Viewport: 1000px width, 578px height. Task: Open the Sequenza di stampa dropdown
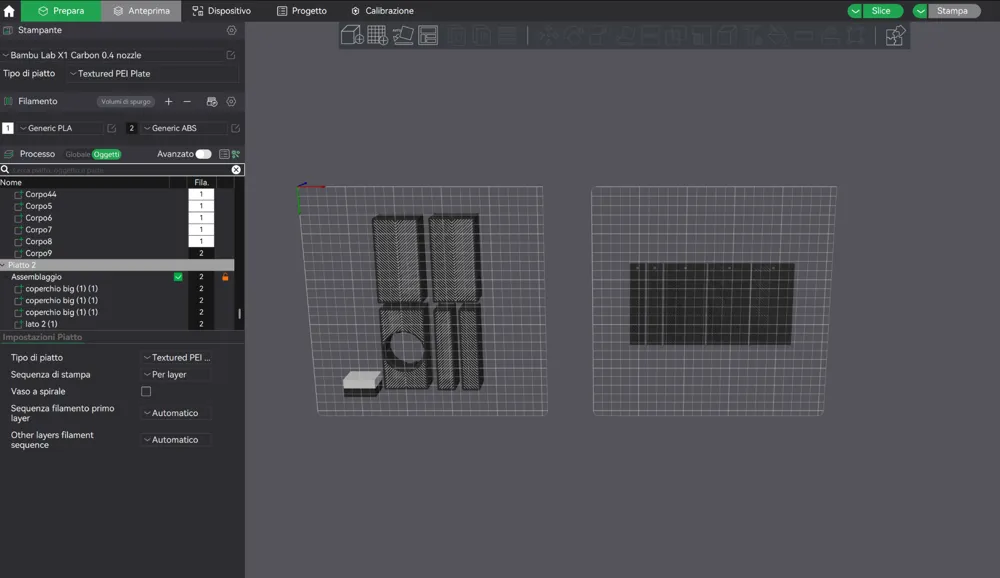tap(177, 374)
